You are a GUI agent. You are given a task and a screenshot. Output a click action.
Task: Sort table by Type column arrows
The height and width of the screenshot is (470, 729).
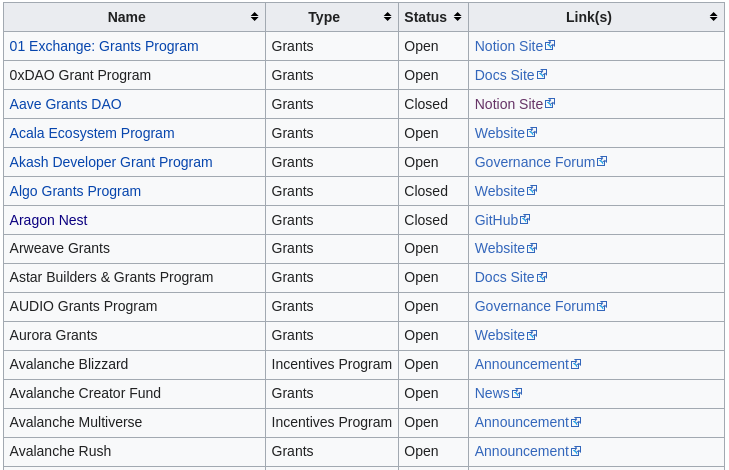387,17
